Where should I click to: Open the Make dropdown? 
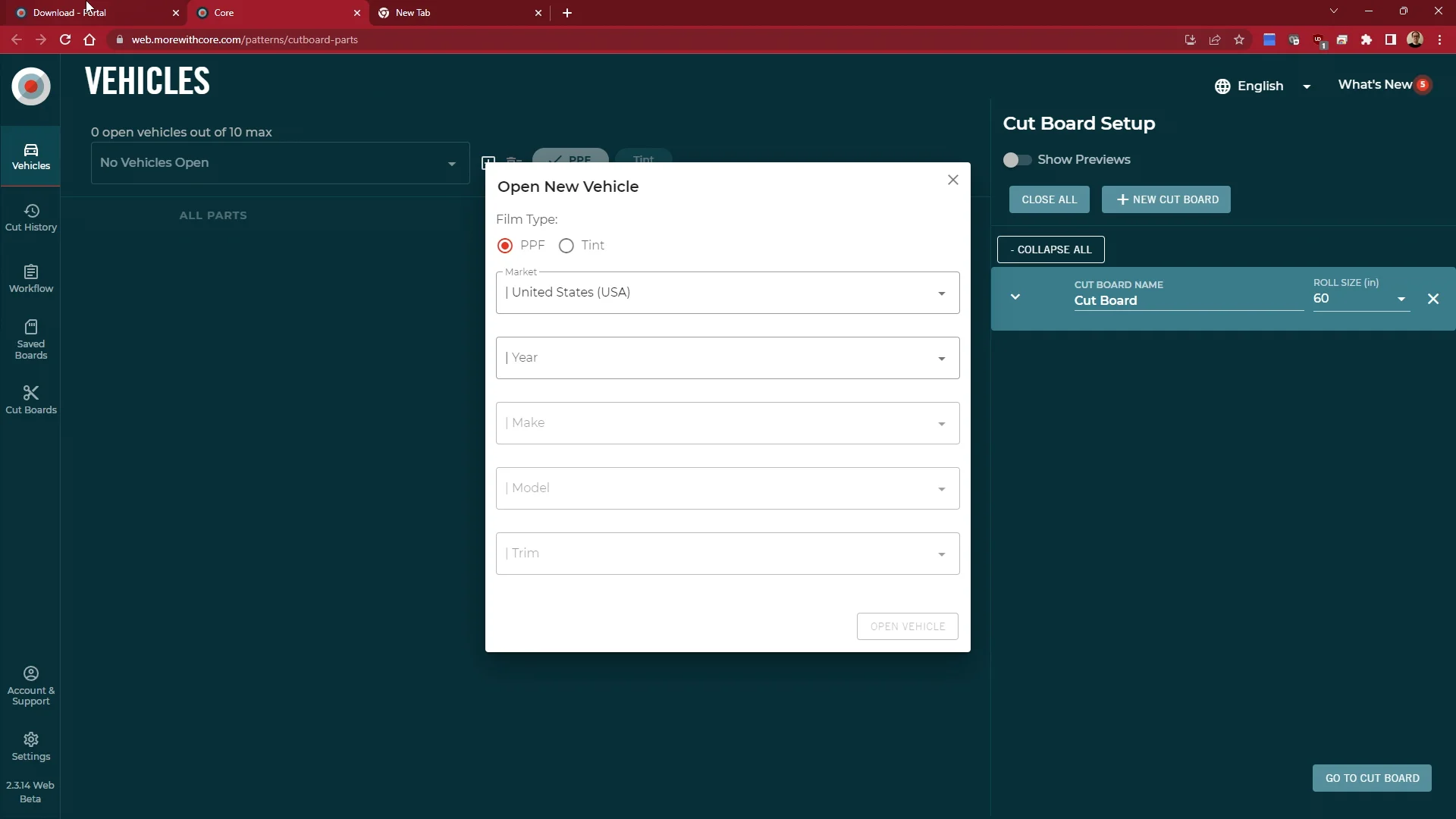click(728, 423)
